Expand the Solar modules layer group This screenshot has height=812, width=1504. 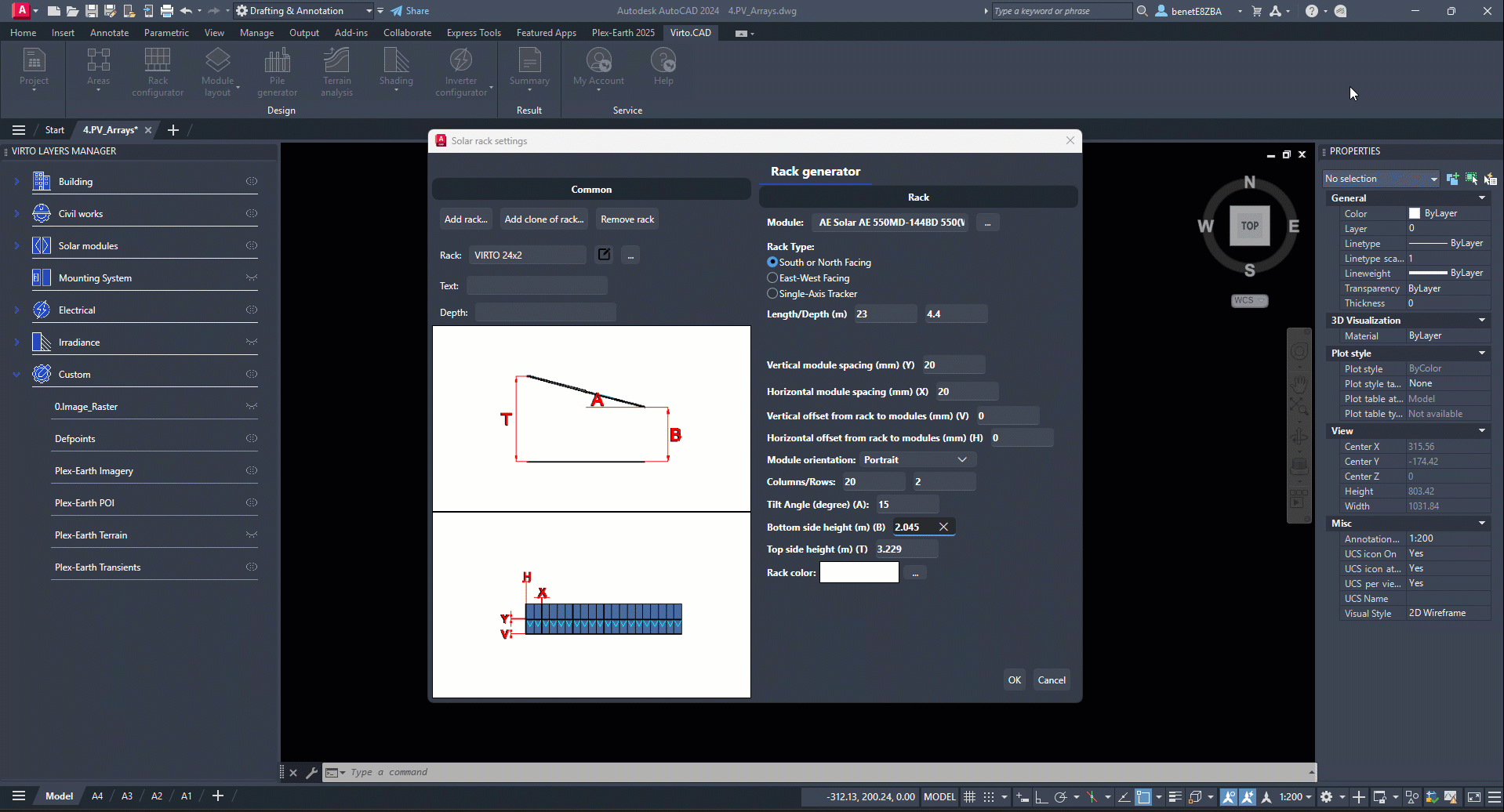(x=16, y=245)
